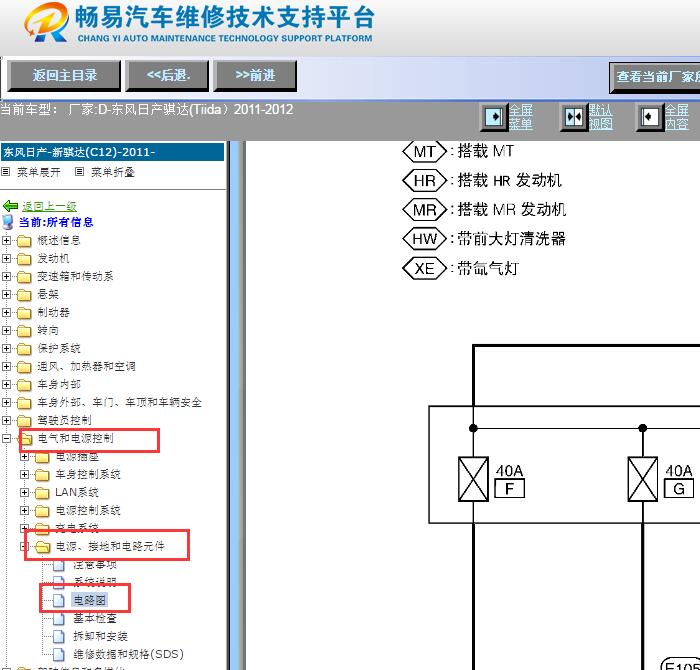Click the 车身控制系统 folder icon
Viewport: 700px width, 670px height.
42,475
